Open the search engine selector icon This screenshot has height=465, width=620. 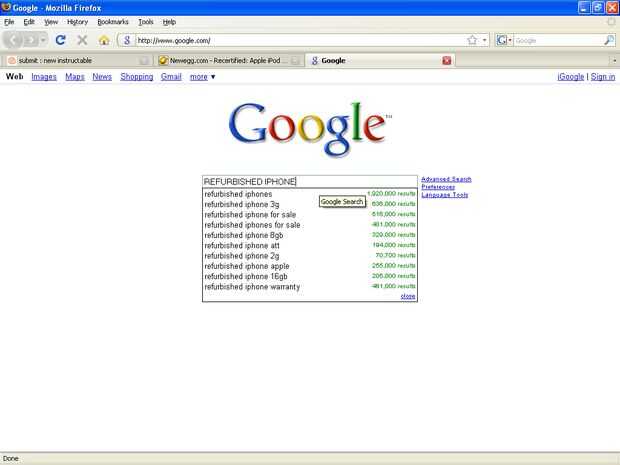[x=503, y=40]
